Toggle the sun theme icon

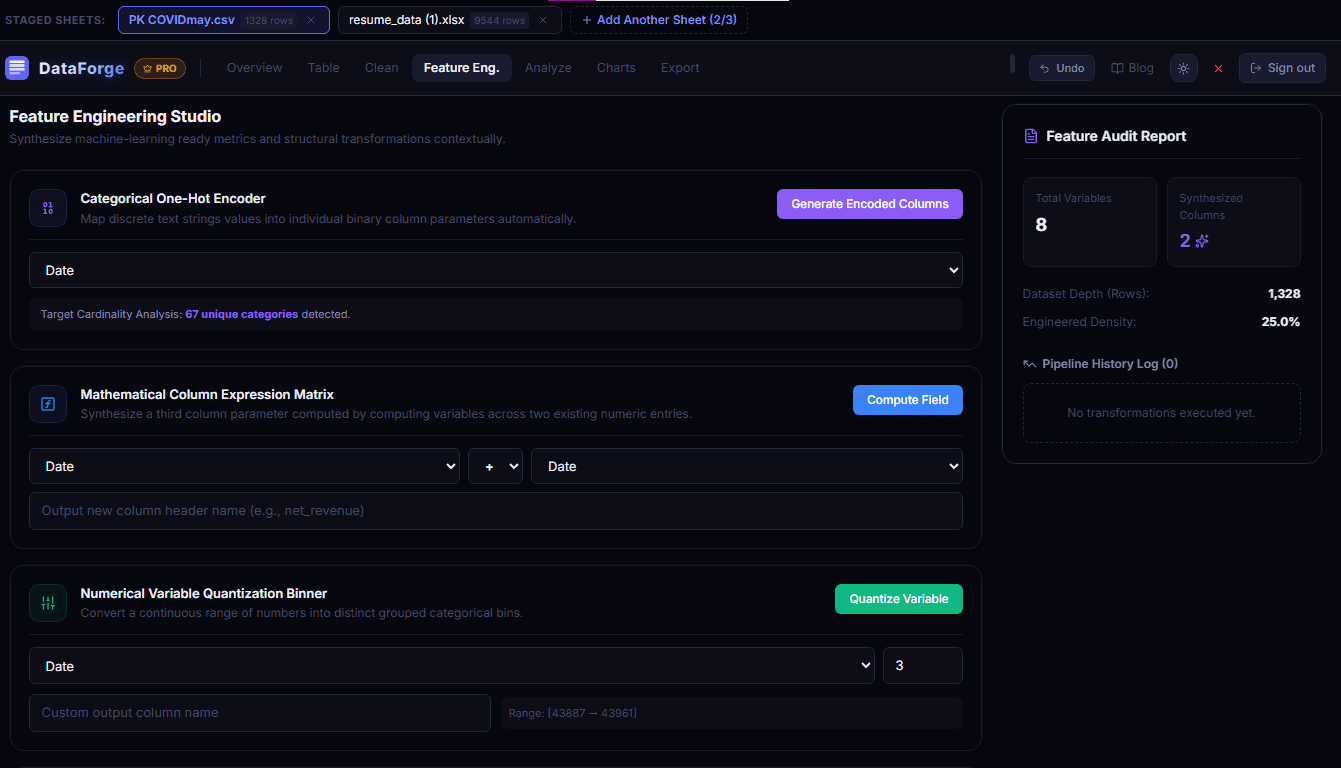pyautogui.click(x=1184, y=68)
